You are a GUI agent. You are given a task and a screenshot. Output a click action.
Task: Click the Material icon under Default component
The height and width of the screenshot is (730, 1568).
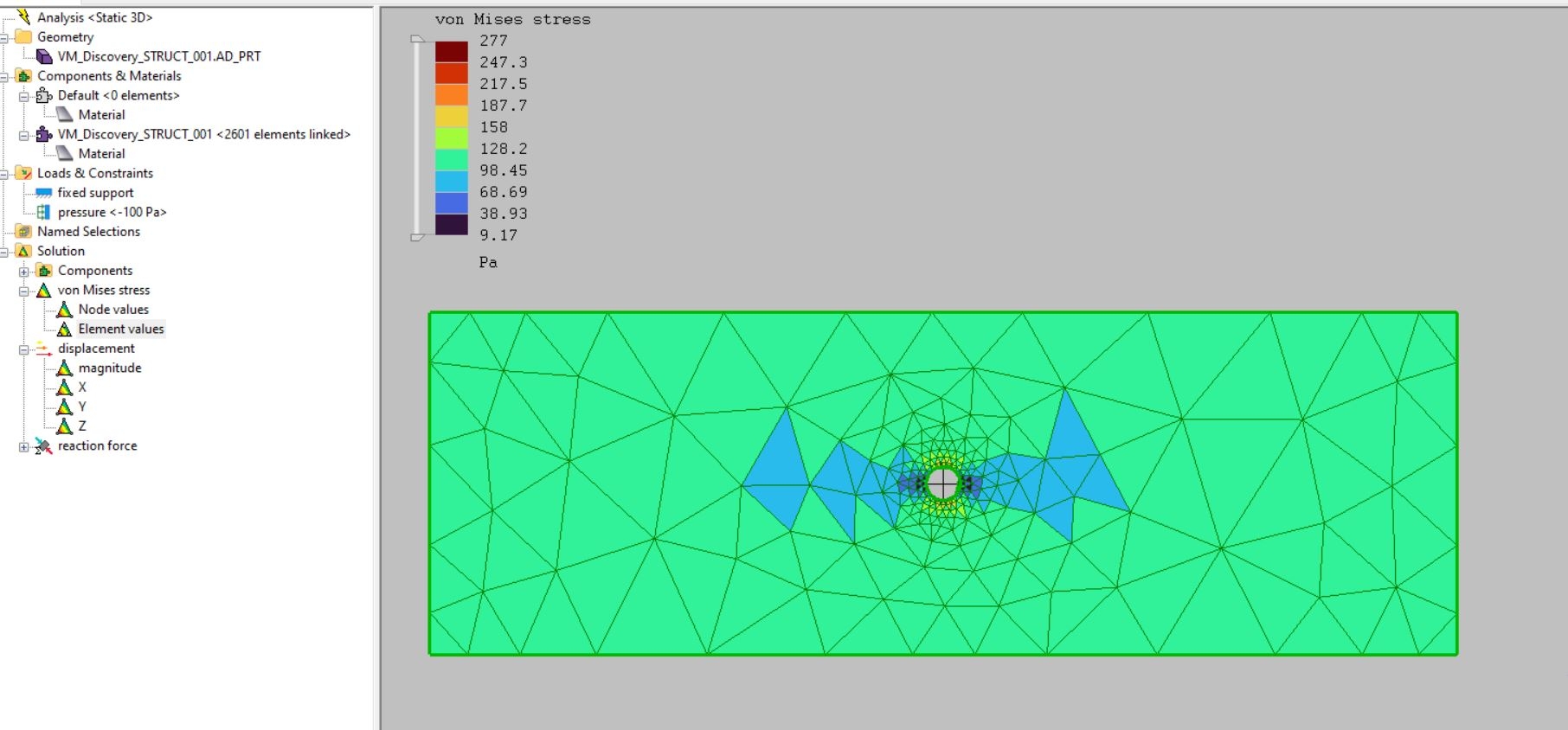64,114
